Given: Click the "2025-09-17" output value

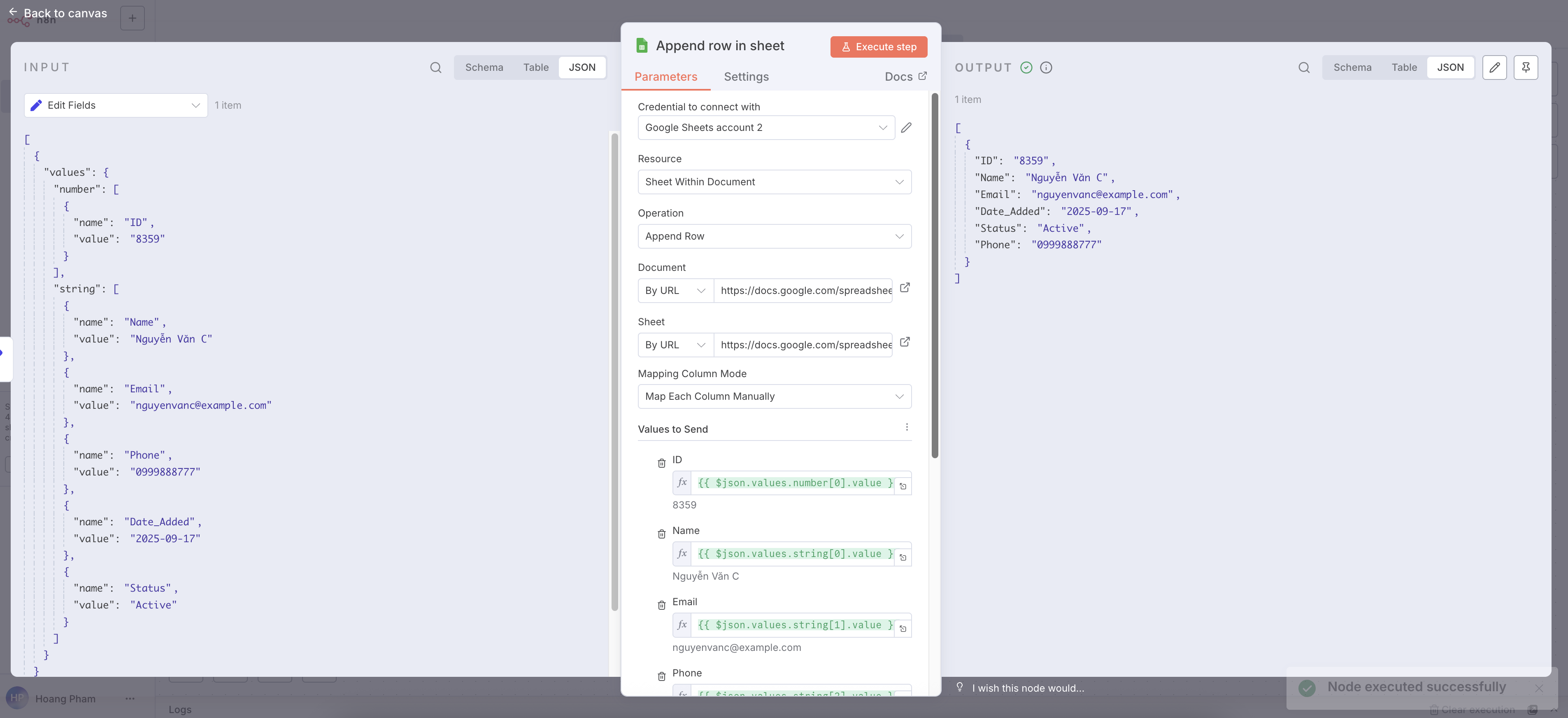Looking at the screenshot, I should pyautogui.click(x=1096, y=211).
